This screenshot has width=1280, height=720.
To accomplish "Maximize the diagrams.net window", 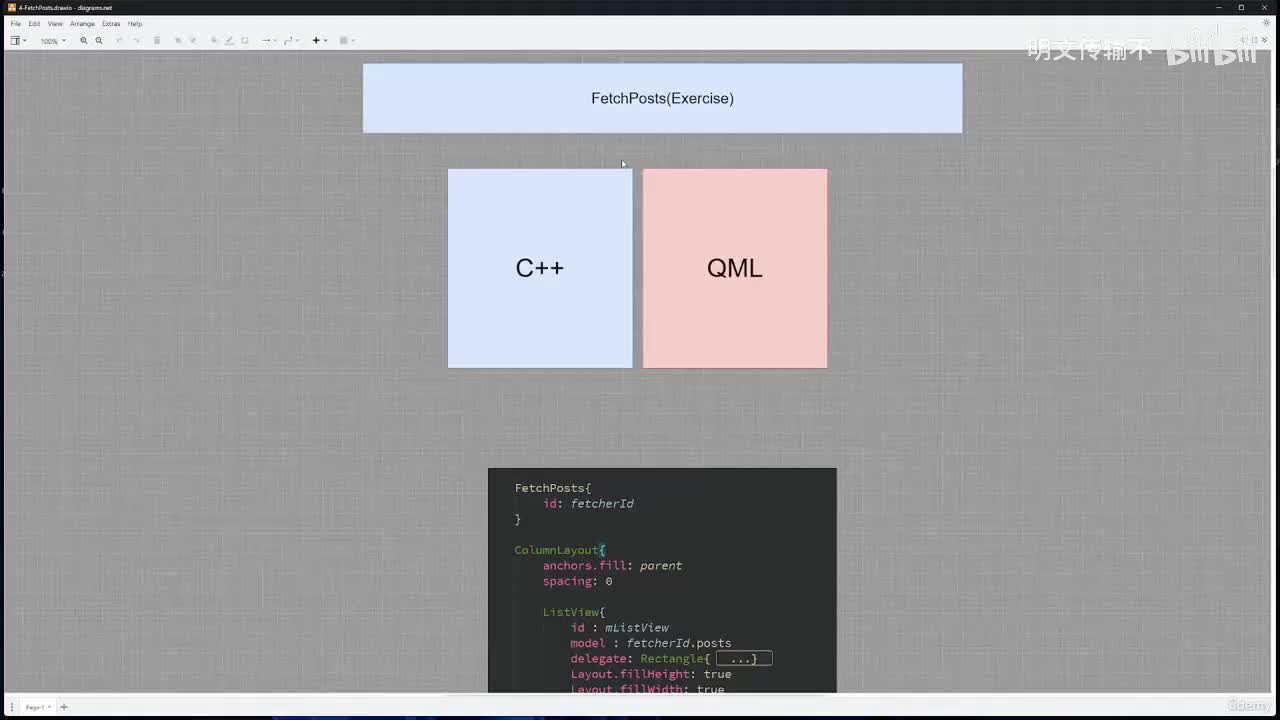I will [1241, 7].
